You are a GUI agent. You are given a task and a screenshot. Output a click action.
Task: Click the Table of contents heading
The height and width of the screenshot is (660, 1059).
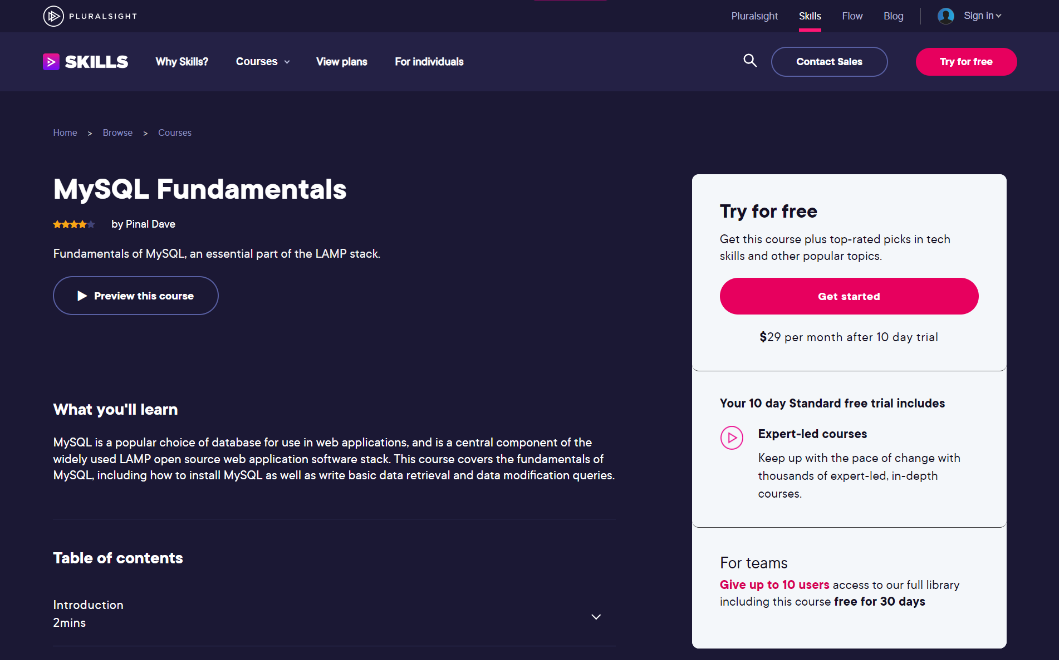pyautogui.click(x=118, y=558)
